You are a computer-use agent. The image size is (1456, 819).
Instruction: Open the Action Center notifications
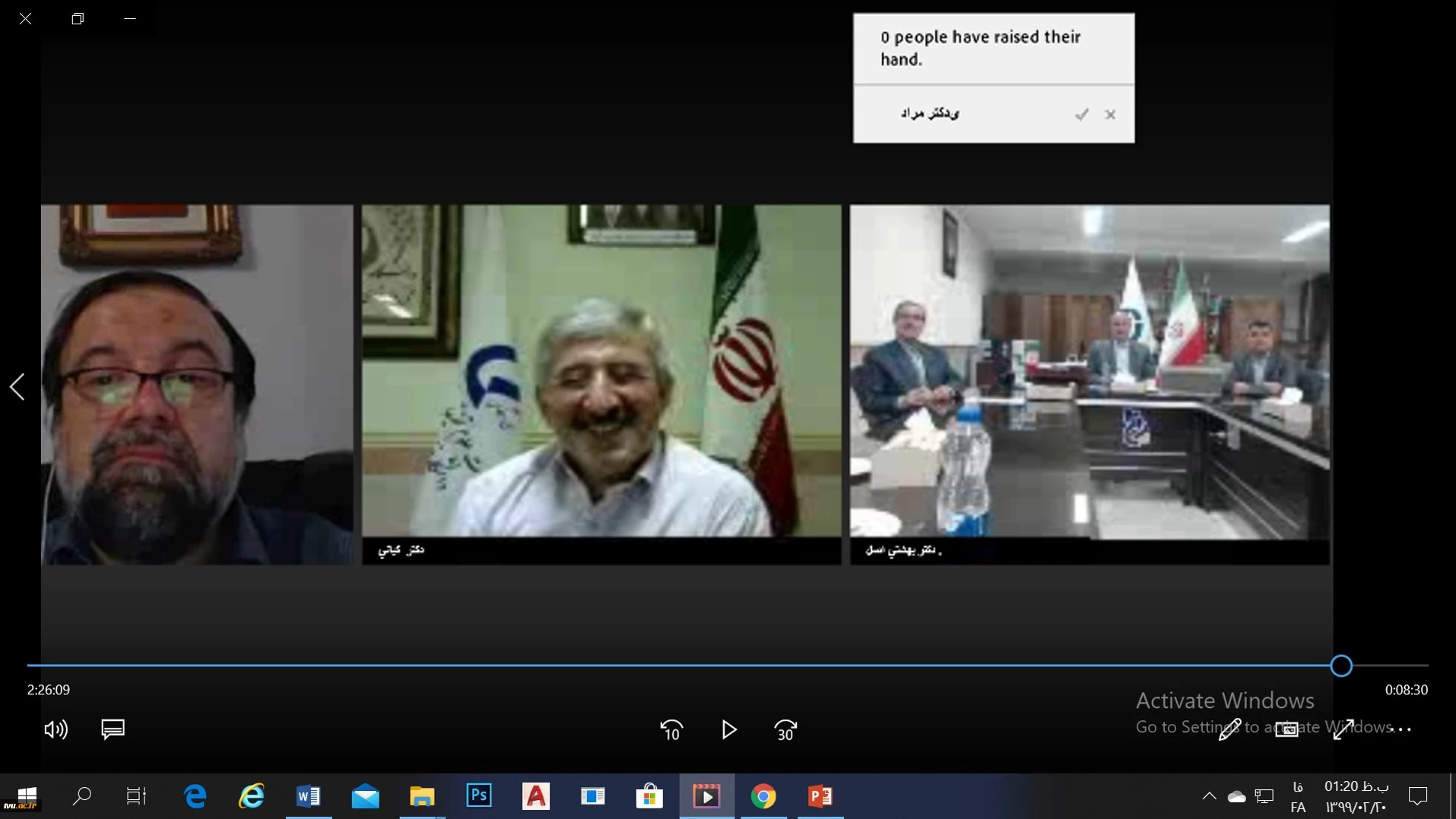click(1418, 796)
